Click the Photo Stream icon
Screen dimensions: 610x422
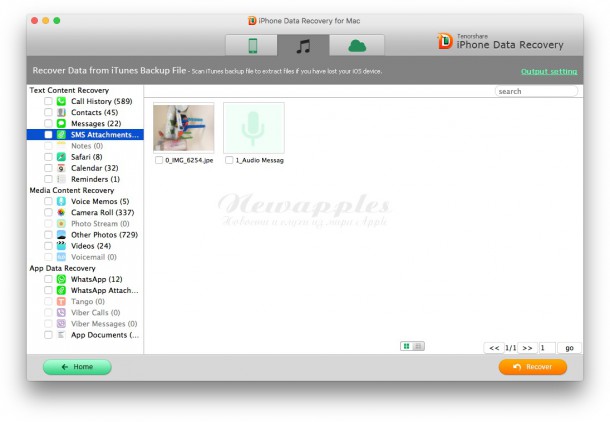(x=61, y=224)
